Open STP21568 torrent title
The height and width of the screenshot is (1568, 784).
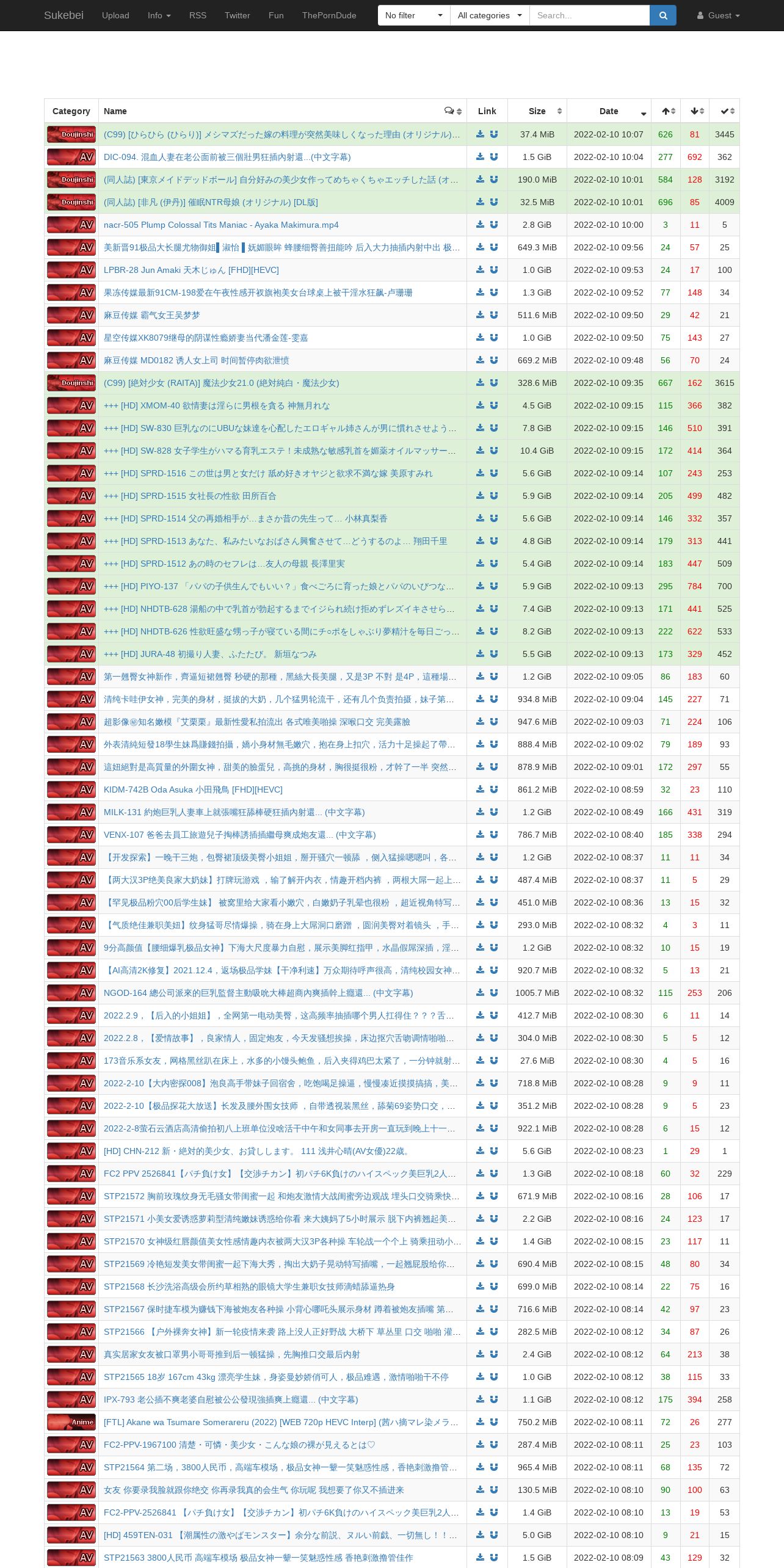(x=249, y=1287)
